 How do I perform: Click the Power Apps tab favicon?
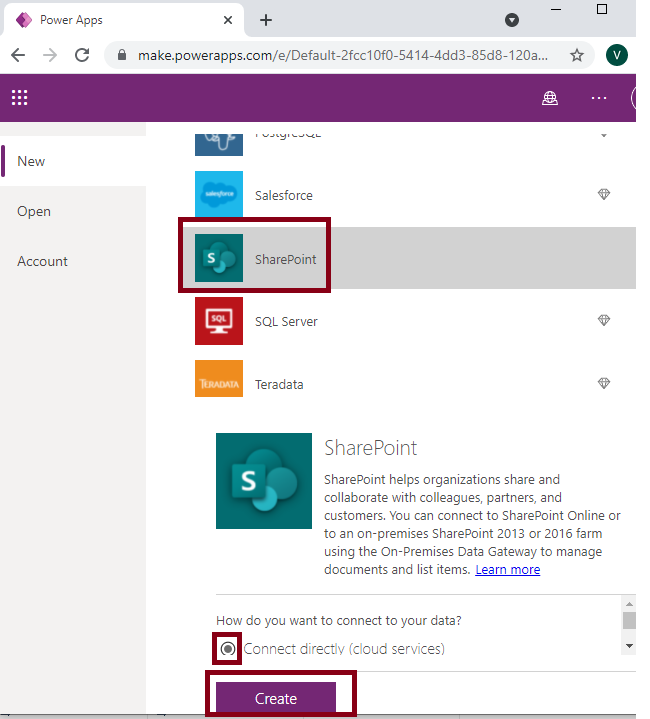point(23,20)
